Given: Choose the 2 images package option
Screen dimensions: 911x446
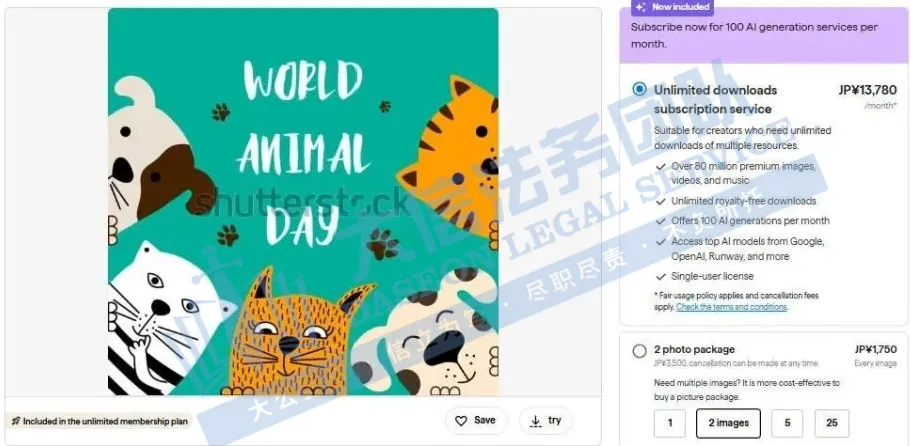Looking at the screenshot, I should [728, 423].
